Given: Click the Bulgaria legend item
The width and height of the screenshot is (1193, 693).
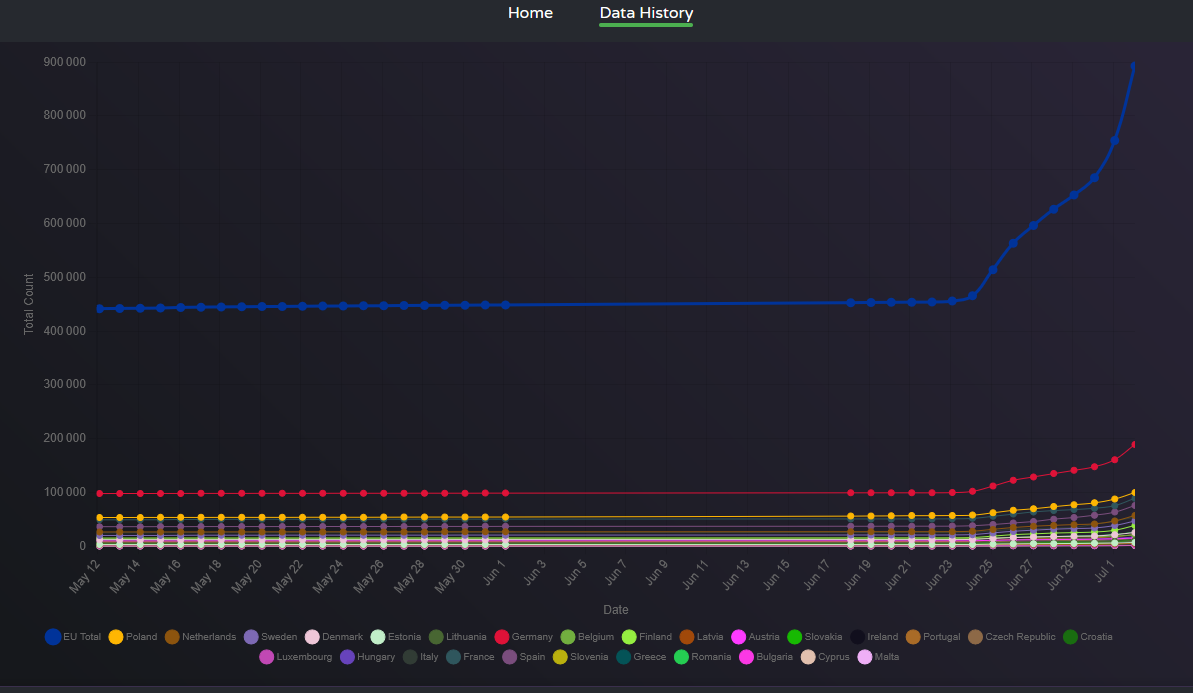Looking at the screenshot, I should tap(765, 656).
